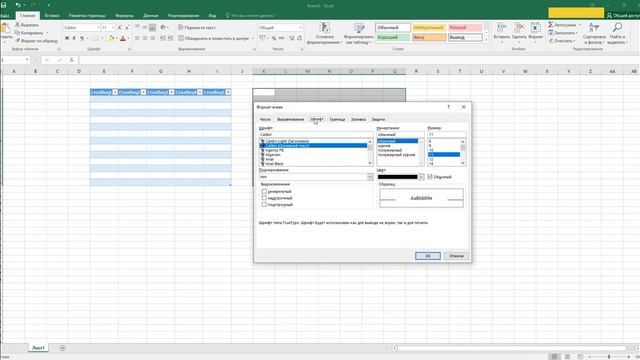Click the Format Painter (Формат по образцу) icon

18,41
